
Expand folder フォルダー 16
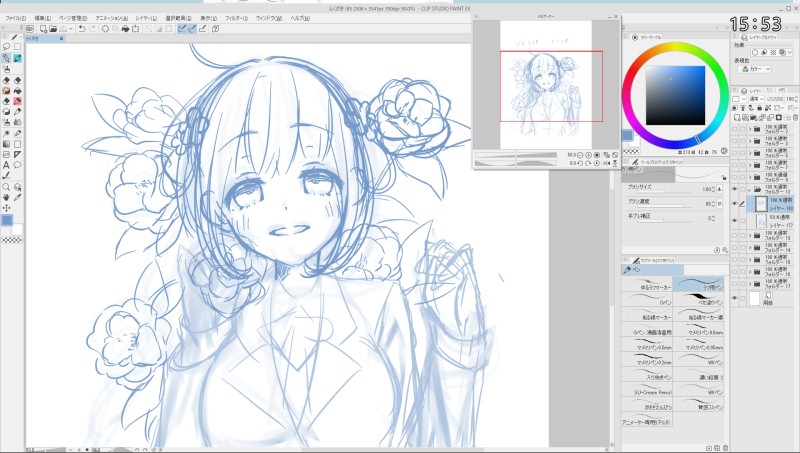pyautogui.click(x=749, y=272)
